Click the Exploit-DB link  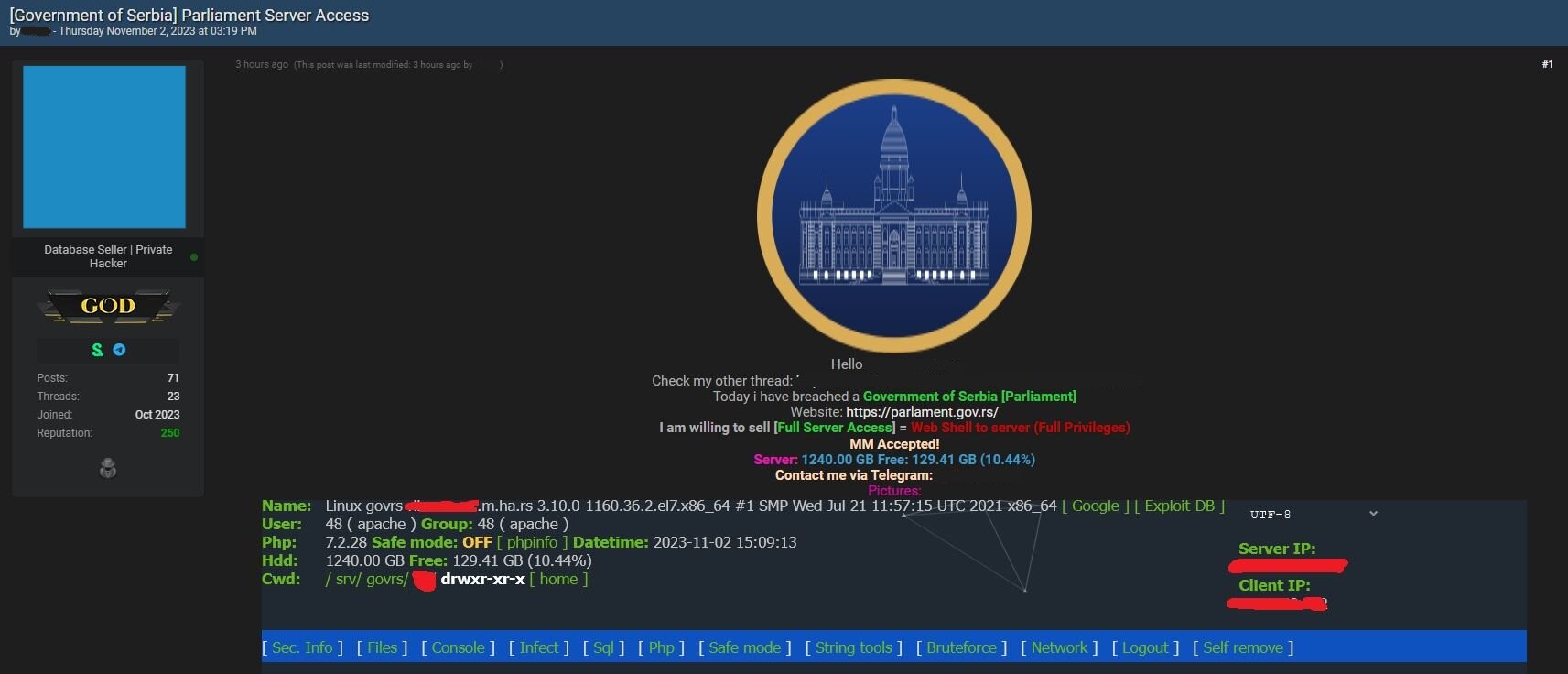point(1180,505)
